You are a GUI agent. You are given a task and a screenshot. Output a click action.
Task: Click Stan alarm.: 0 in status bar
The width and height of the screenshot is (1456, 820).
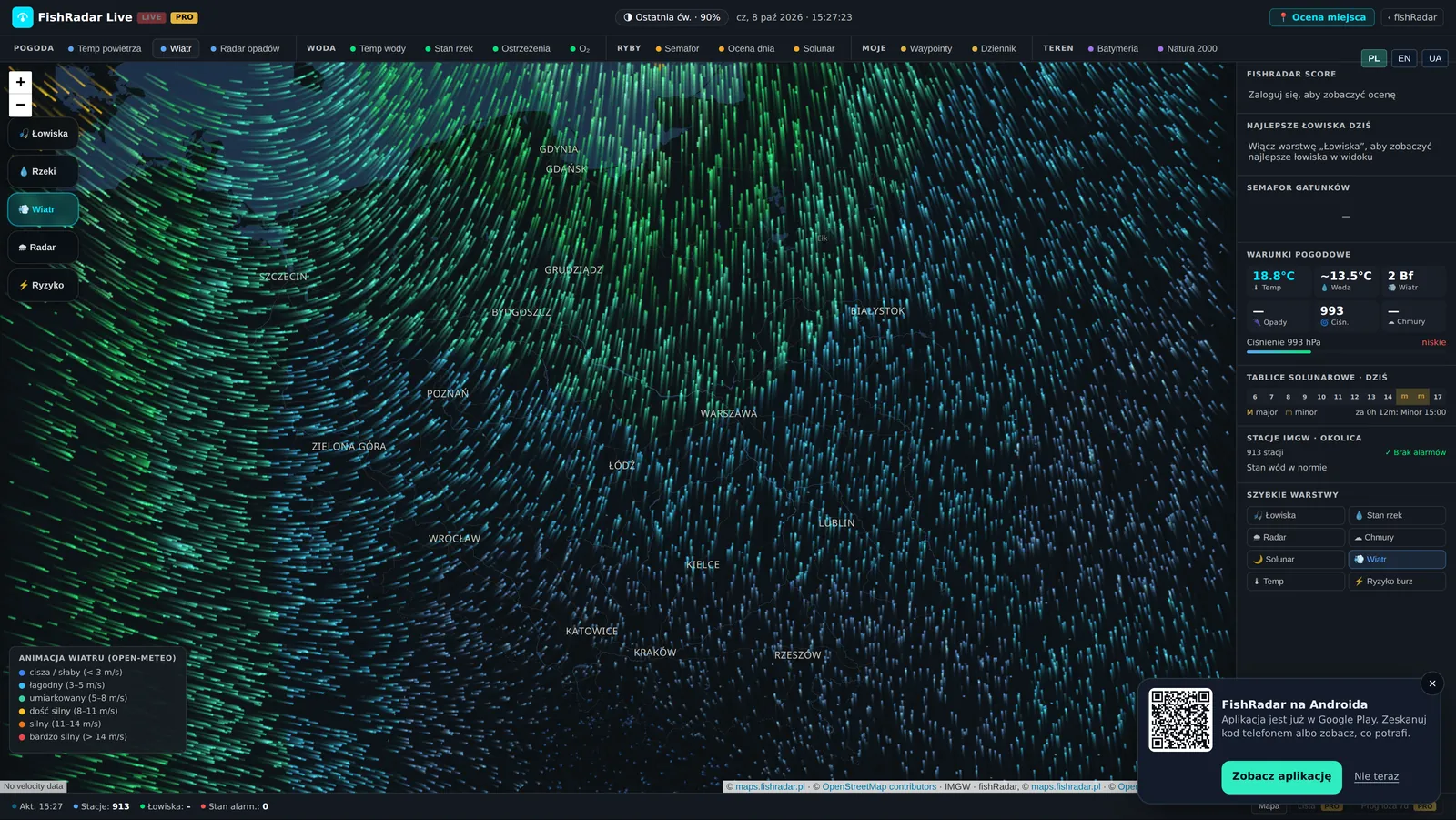234,806
